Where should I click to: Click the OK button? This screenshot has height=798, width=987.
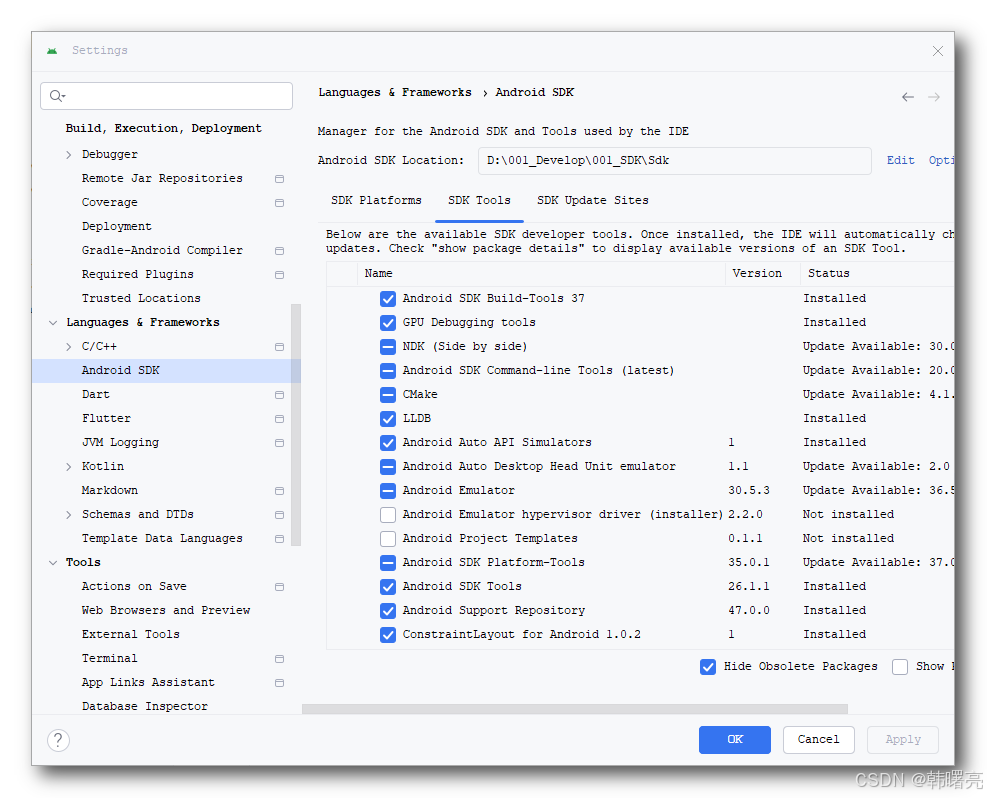pyautogui.click(x=735, y=739)
